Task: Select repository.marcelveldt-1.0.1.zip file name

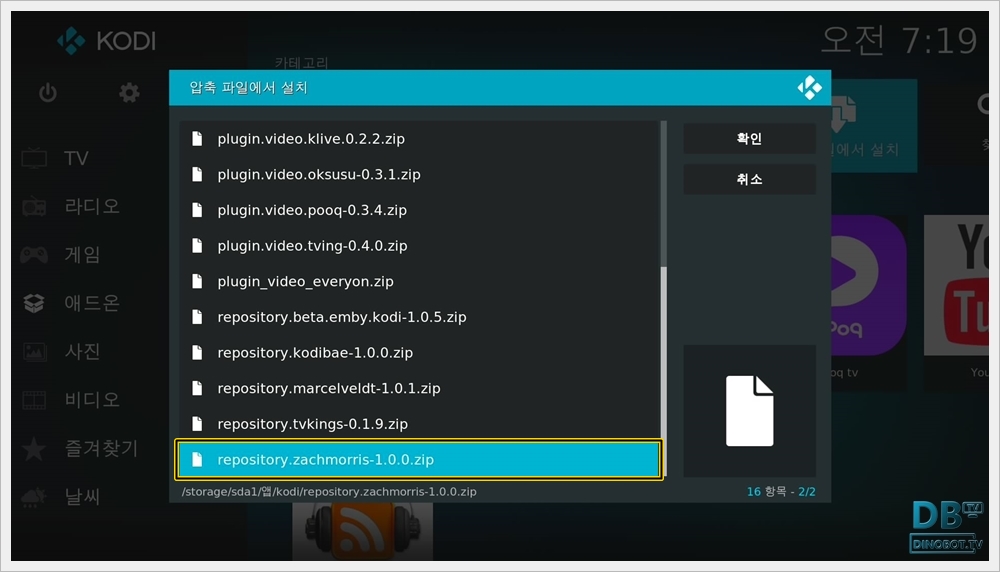Action: (x=329, y=389)
